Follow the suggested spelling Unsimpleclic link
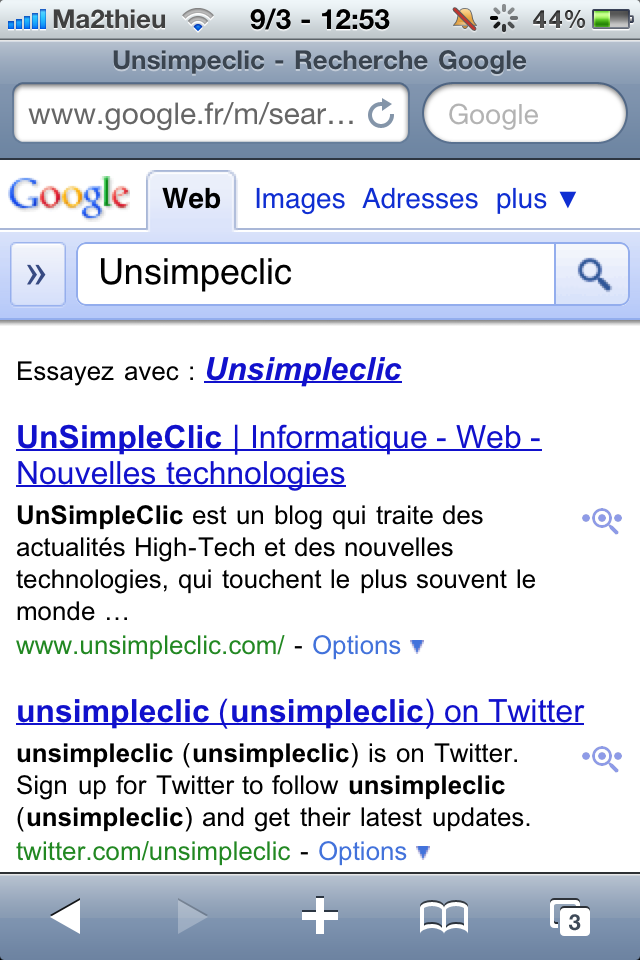 click(303, 370)
